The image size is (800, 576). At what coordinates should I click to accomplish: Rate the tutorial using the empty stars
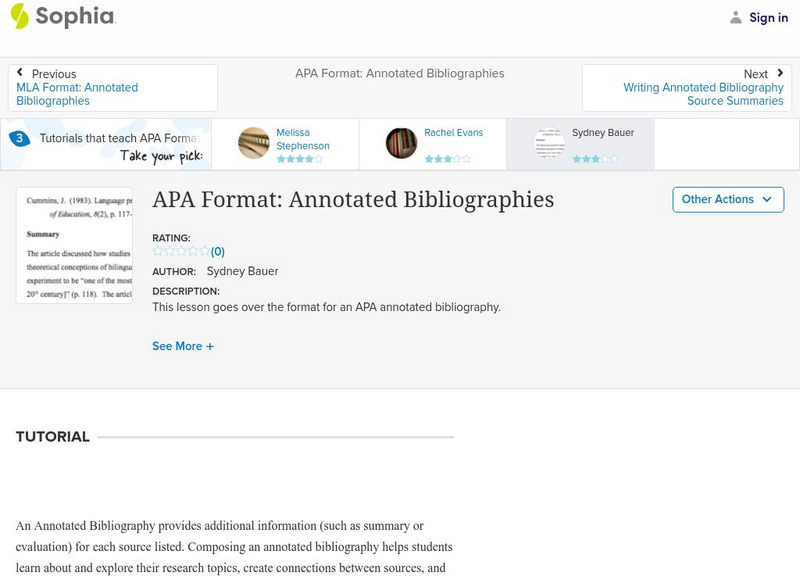[181, 251]
